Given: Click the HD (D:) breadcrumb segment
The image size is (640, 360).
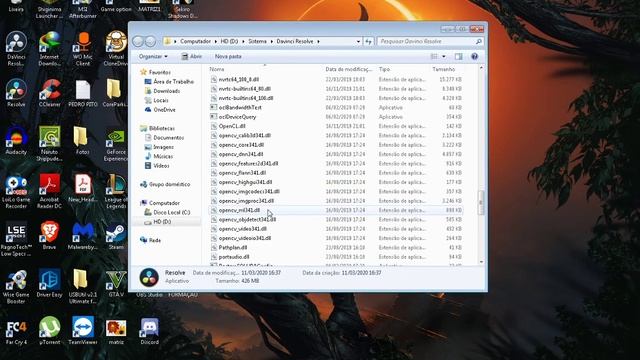Looking at the screenshot, I should point(229,41).
